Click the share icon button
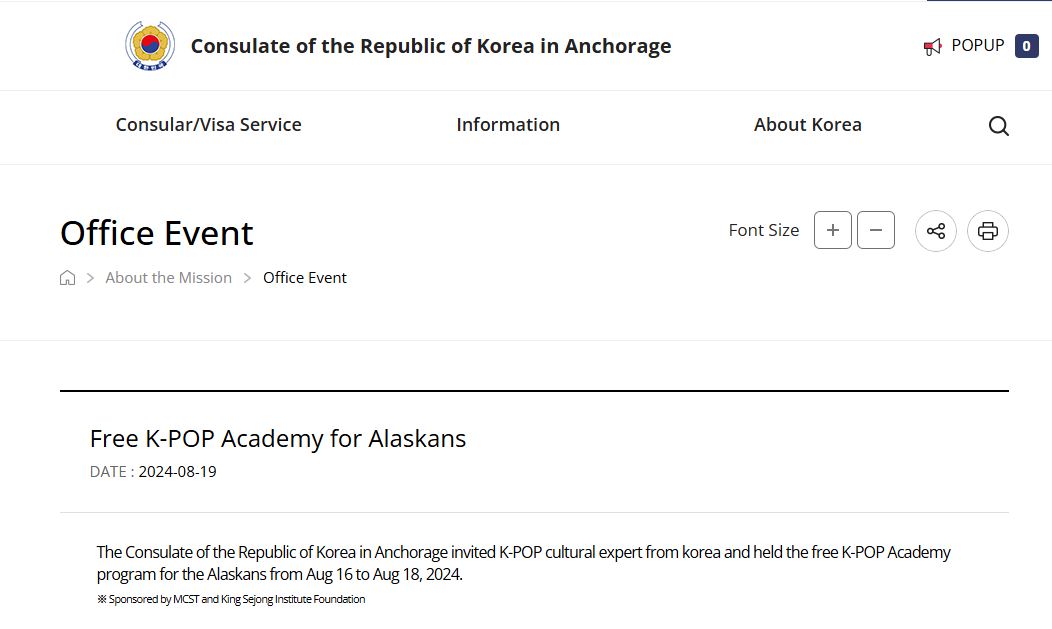The height and width of the screenshot is (629, 1052). [x=935, y=231]
